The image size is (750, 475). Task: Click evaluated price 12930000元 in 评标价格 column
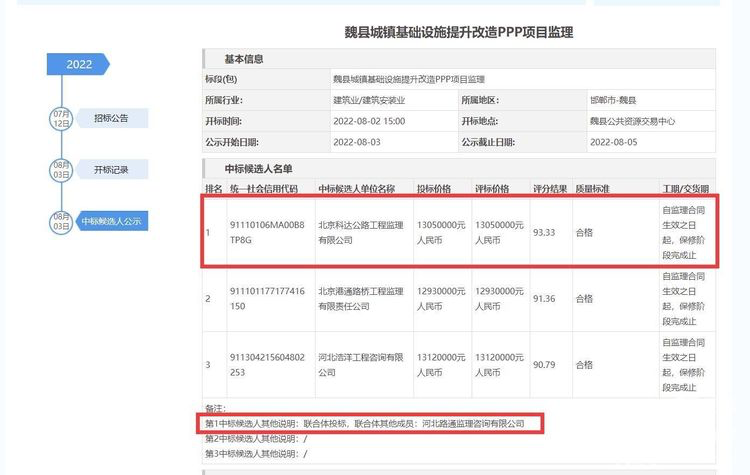tap(499, 298)
